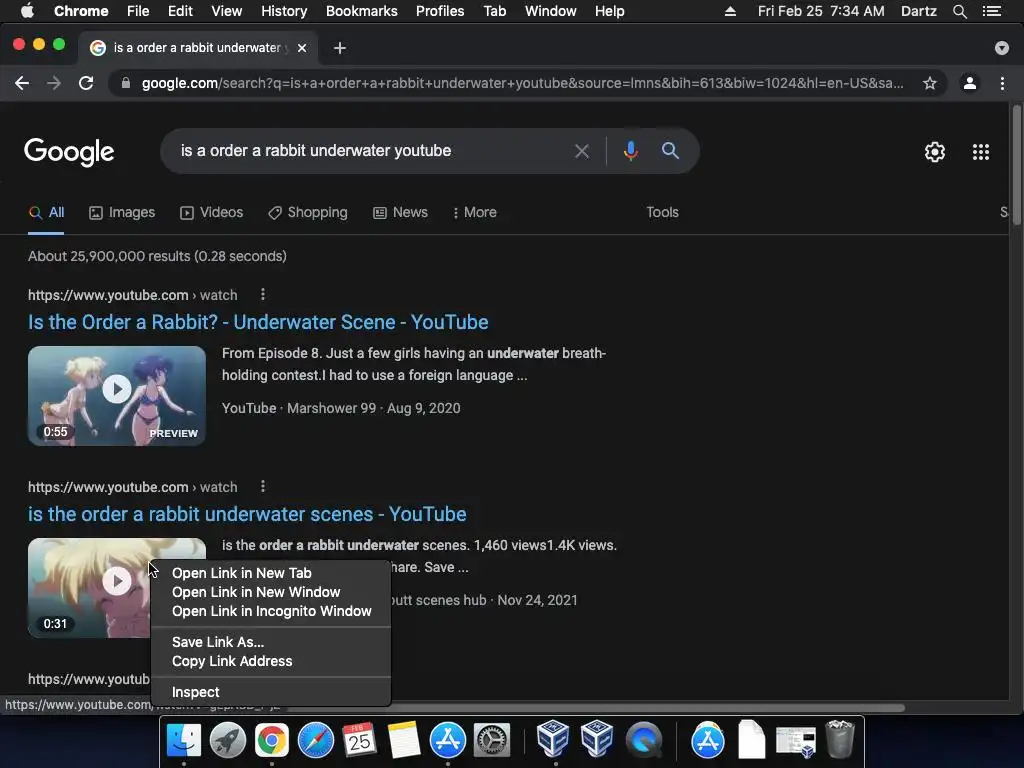The width and height of the screenshot is (1024, 768).
Task: Open Finder from the dock
Action: pos(184,741)
